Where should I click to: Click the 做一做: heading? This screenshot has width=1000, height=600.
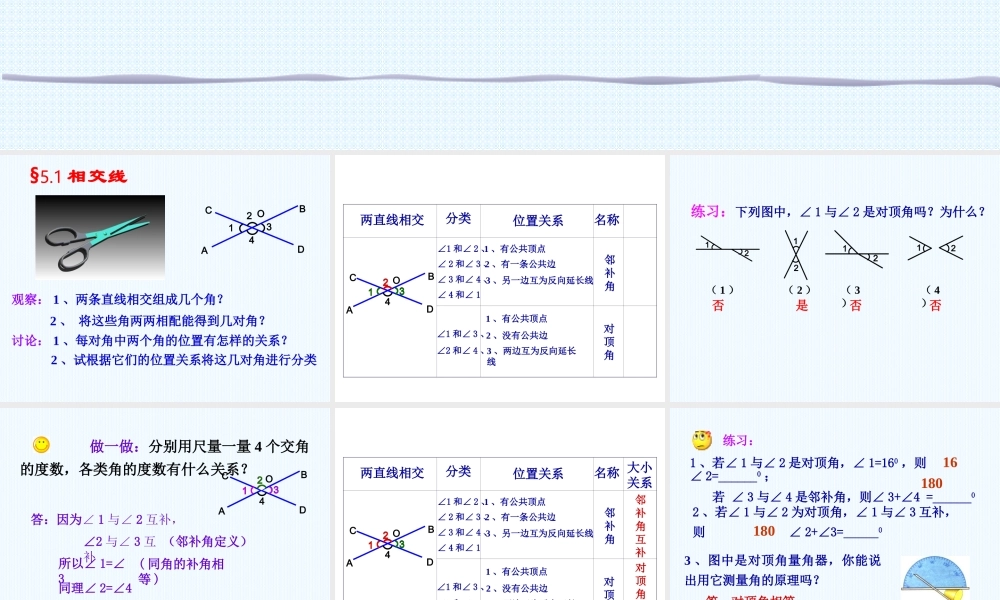115,446
